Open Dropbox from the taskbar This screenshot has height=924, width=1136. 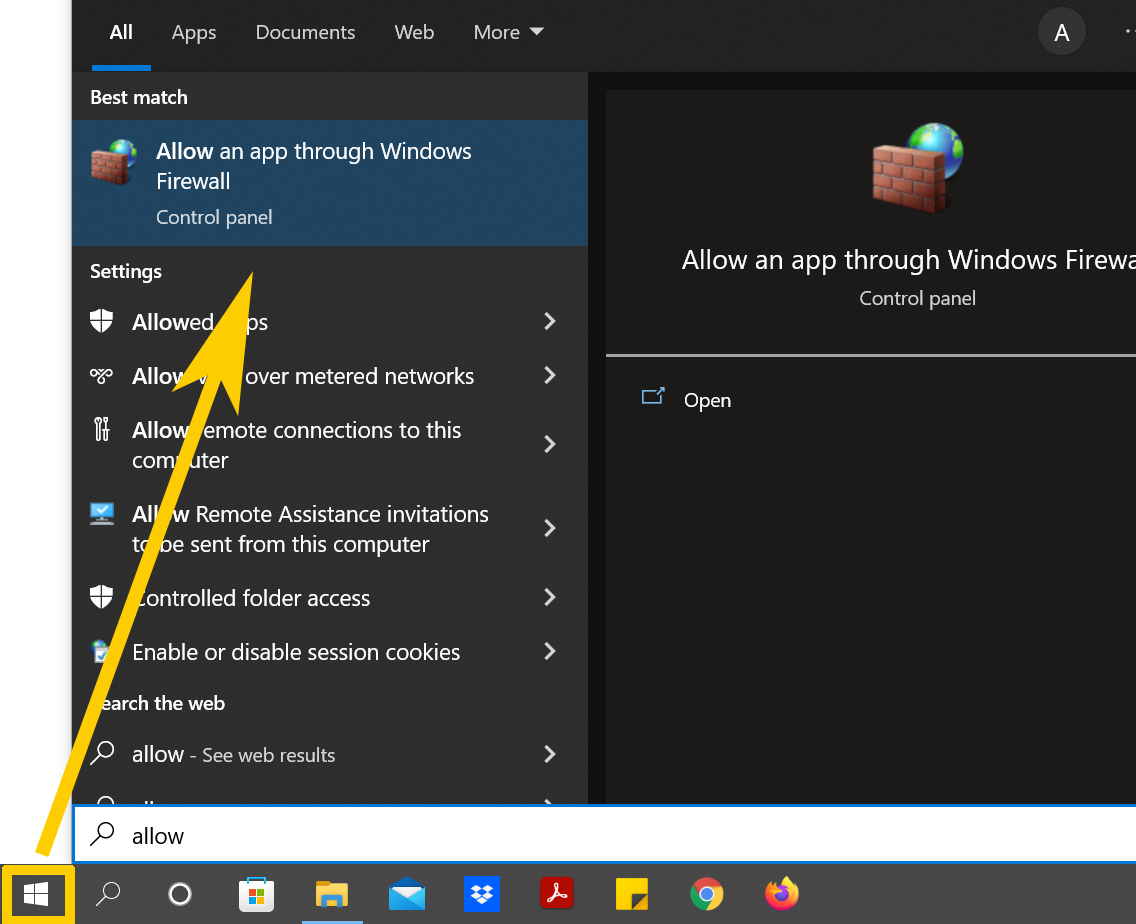point(481,894)
